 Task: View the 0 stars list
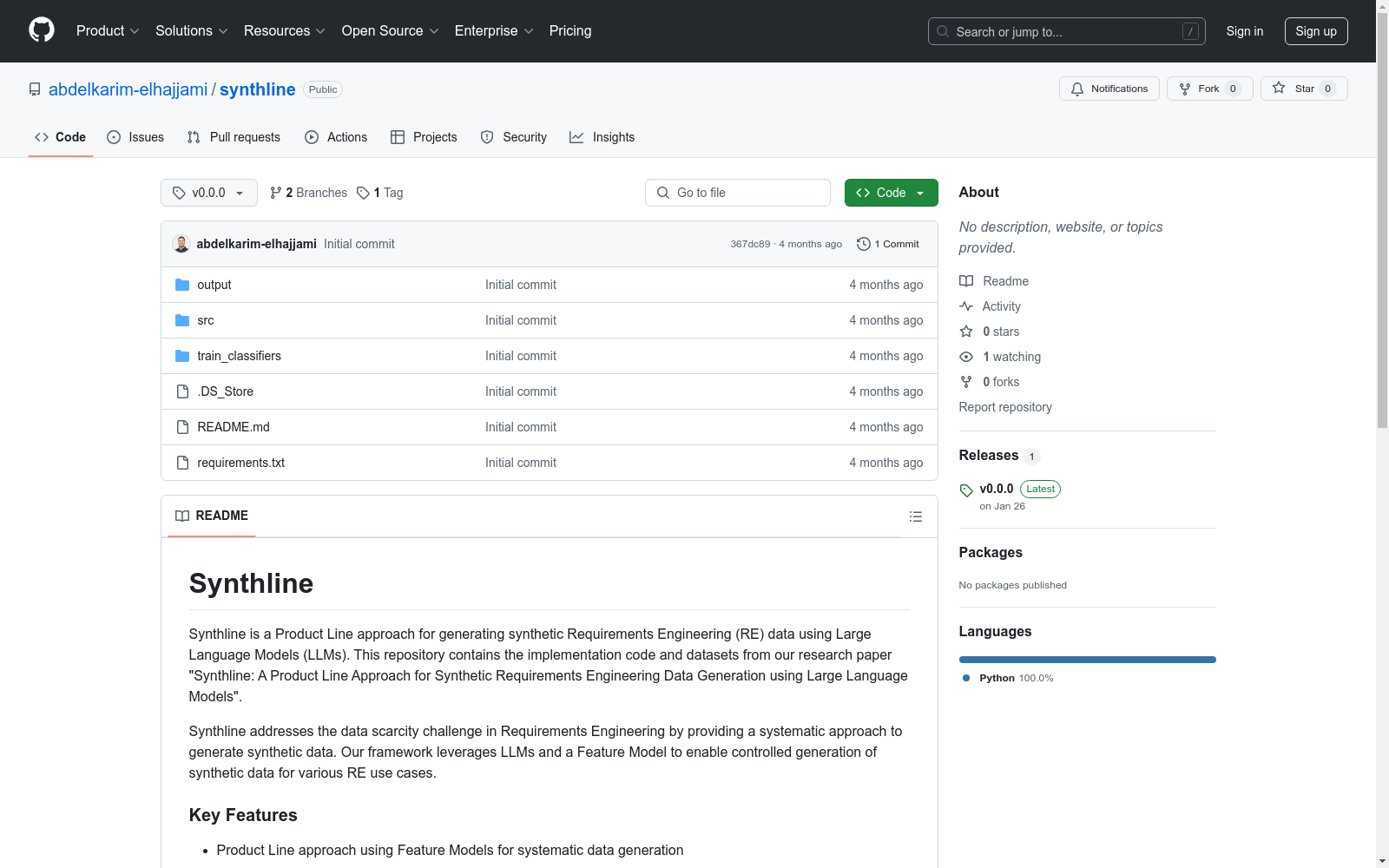[x=990, y=332]
